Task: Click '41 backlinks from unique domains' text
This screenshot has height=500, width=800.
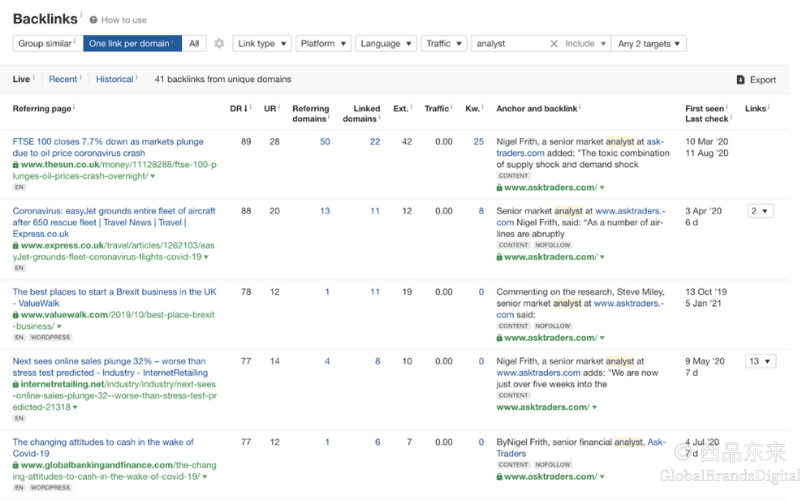Action: tap(222, 79)
